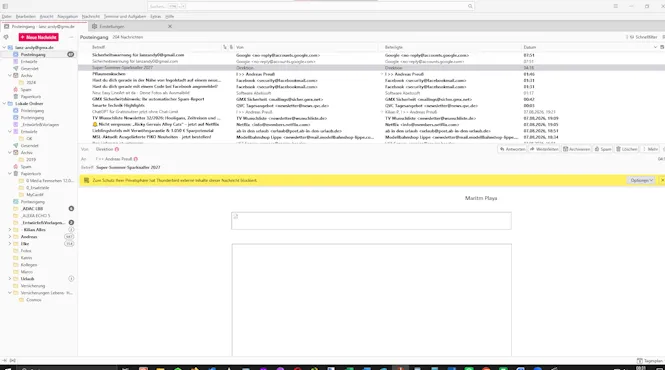Open the Datei menu
665x370 pixels.
(6, 17)
